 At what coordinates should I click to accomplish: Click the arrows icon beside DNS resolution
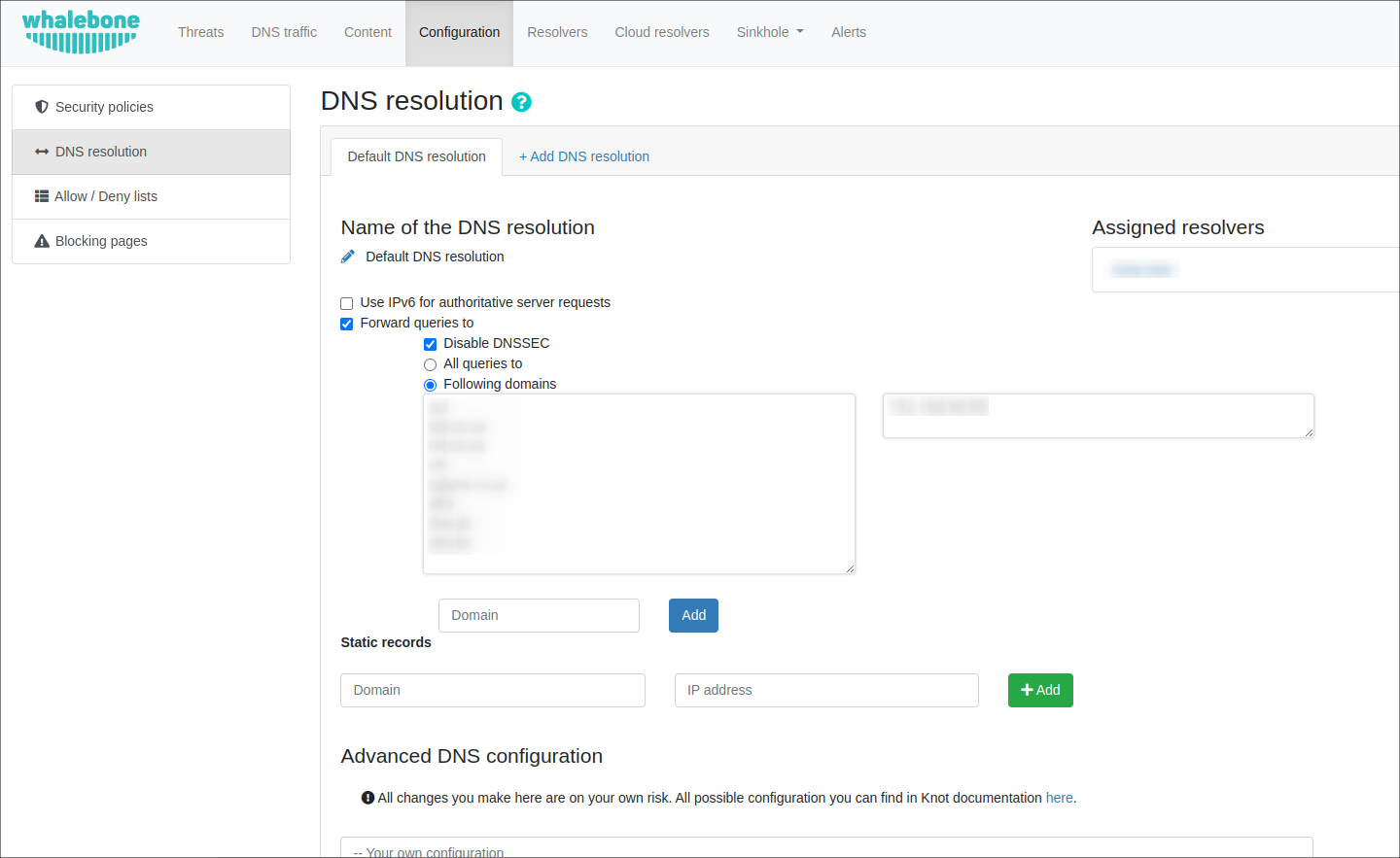pos(42,152)
